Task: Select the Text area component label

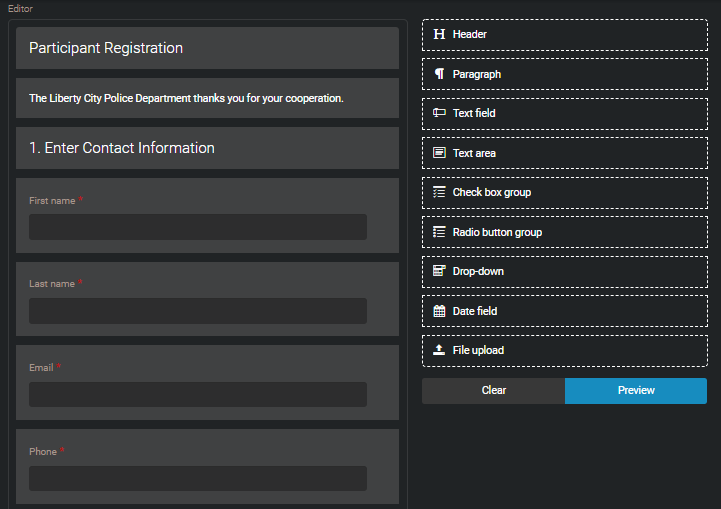Action: click(x=474, y=153)
